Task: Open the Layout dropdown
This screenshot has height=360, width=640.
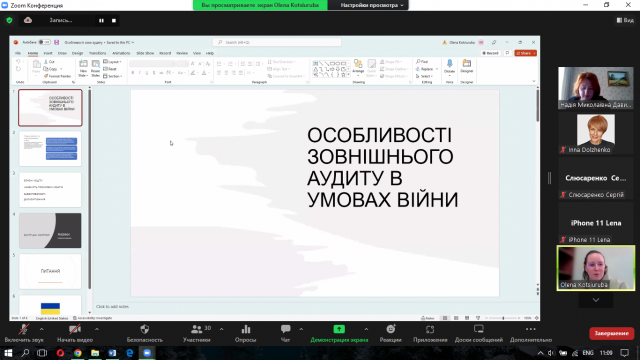Action: [112, 62]
